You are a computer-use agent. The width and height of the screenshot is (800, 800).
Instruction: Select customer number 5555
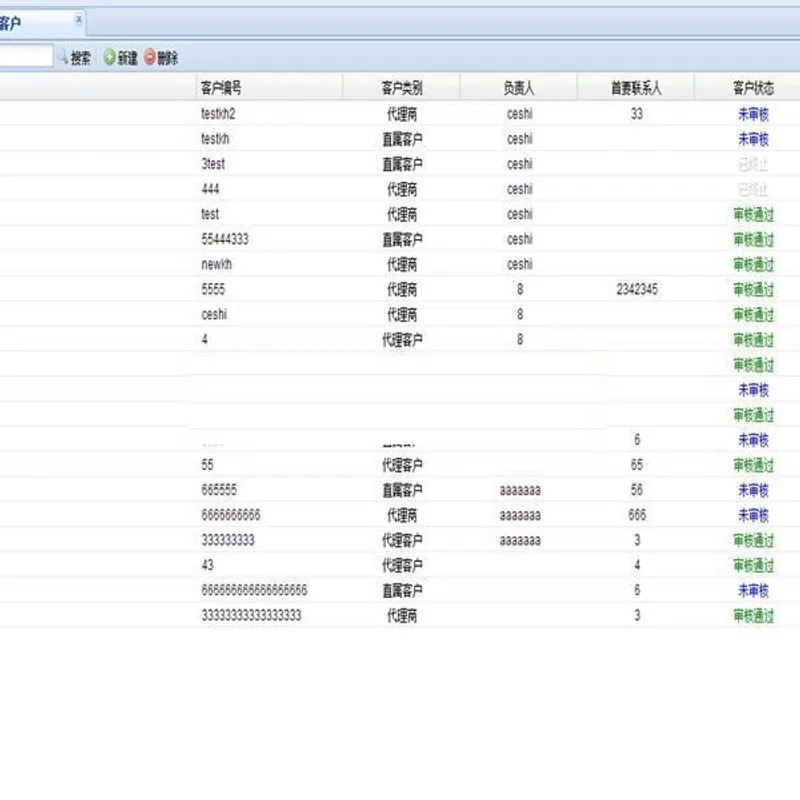click(x=213, y=289)
